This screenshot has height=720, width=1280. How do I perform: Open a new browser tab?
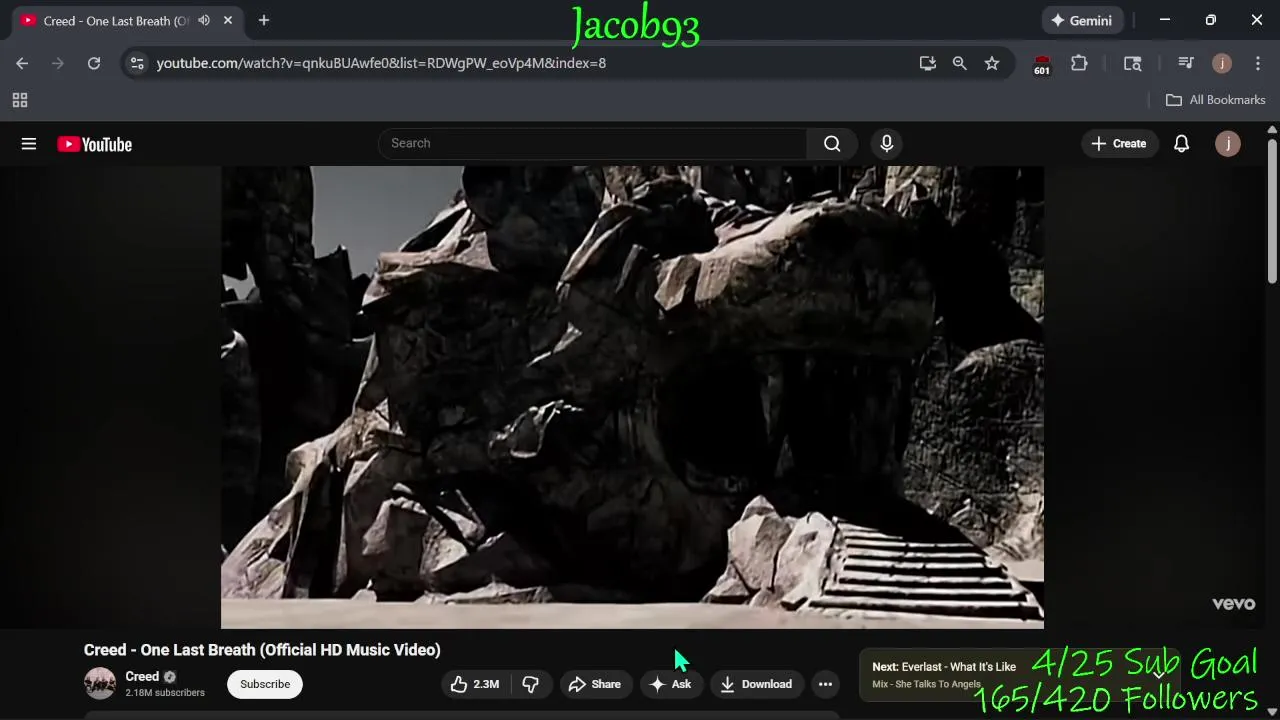(x=264, y=20)
